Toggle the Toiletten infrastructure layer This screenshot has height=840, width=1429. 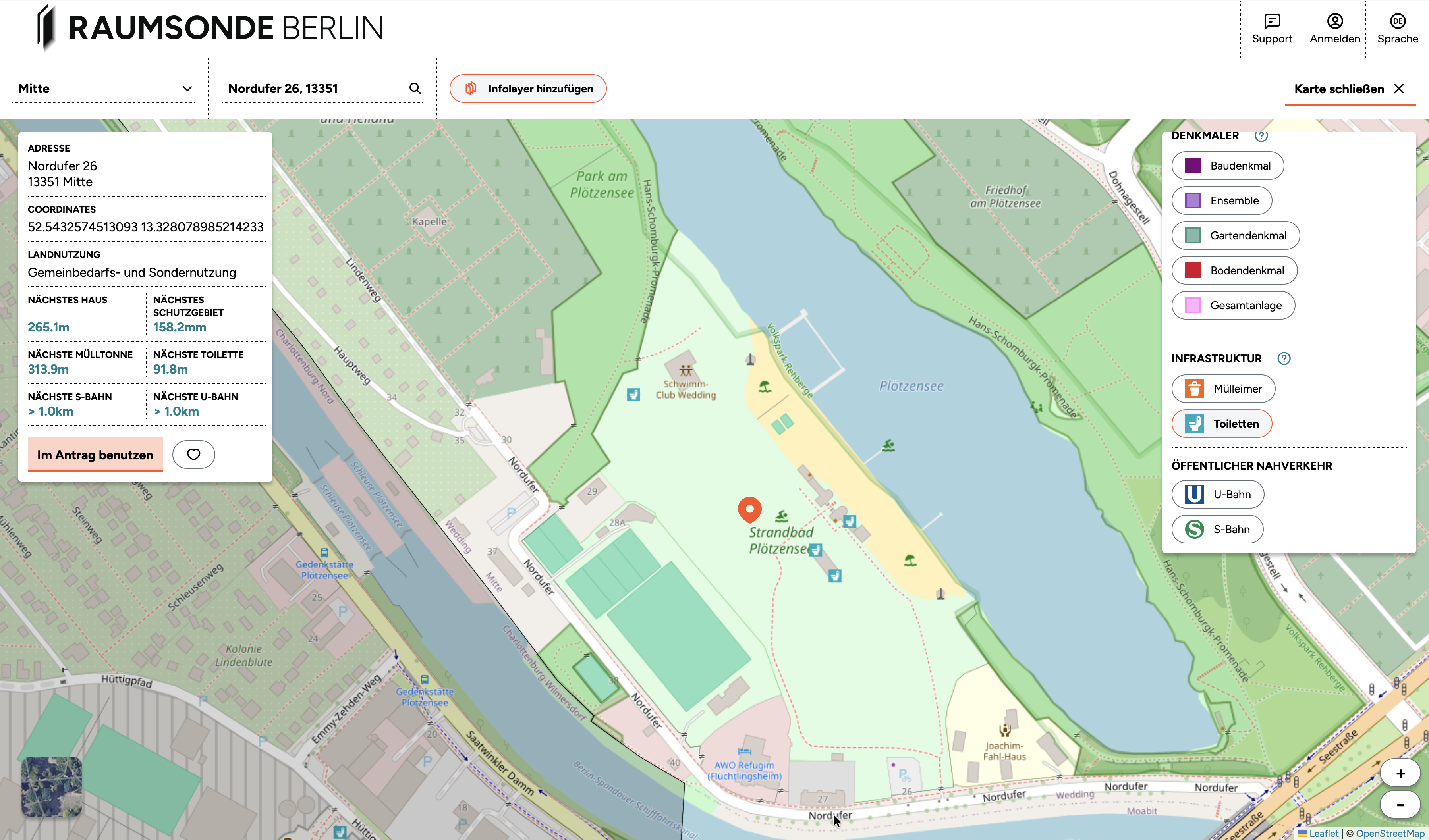[x=1221, y=424]
